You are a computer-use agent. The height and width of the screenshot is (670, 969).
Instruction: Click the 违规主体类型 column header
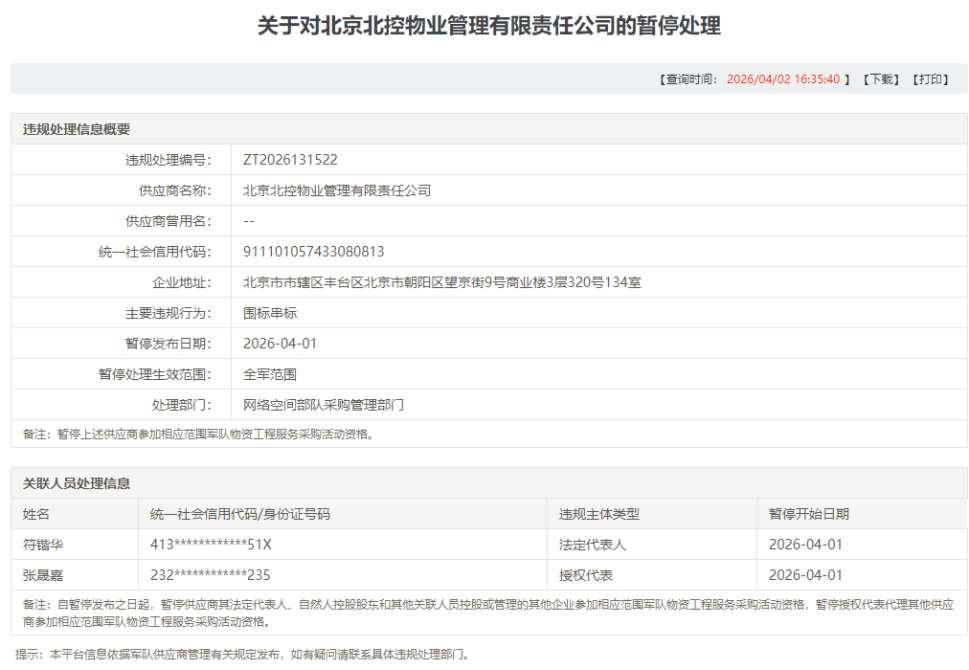599,514
